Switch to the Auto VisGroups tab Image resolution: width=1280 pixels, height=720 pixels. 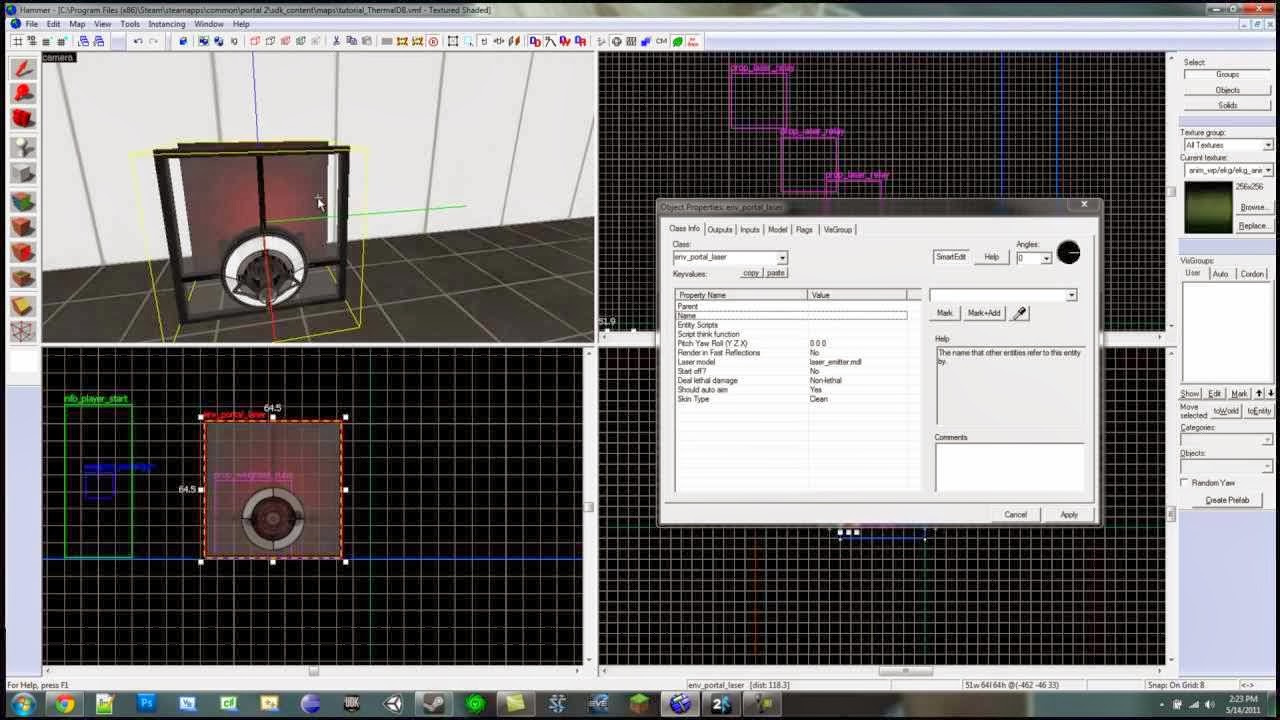(x=1221, y=274)
